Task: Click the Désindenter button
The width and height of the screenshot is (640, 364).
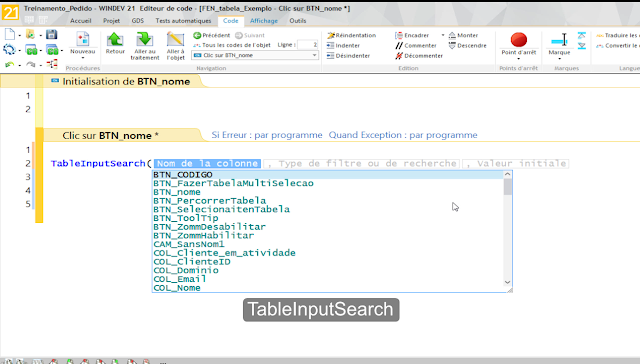Action: pos(348,56)
